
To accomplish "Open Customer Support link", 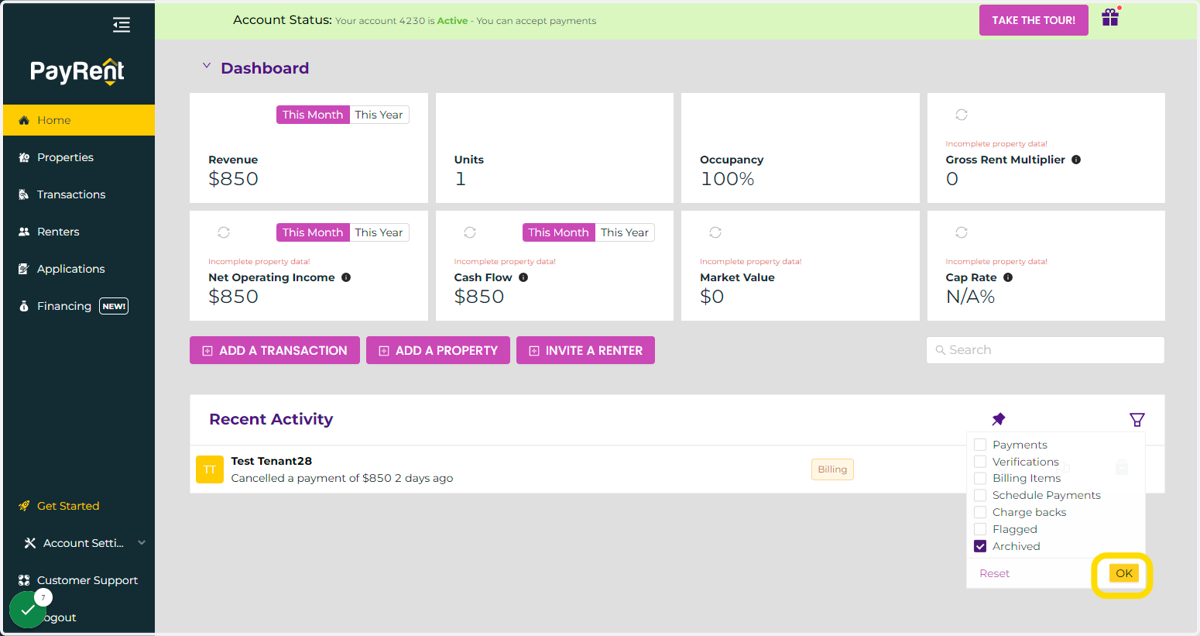I will point(87,580).
